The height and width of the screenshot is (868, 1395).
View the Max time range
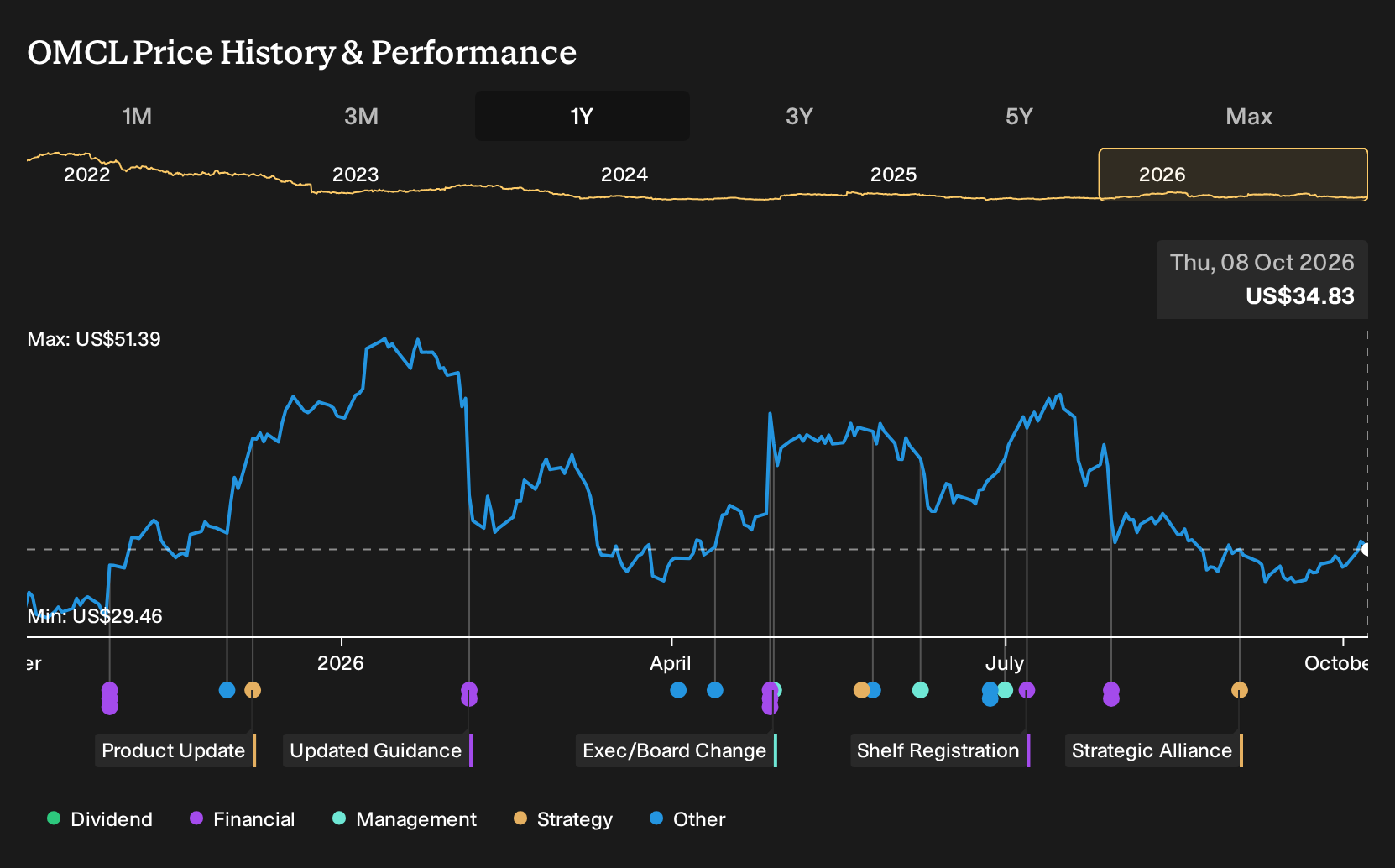click(x=1249, y=116)
